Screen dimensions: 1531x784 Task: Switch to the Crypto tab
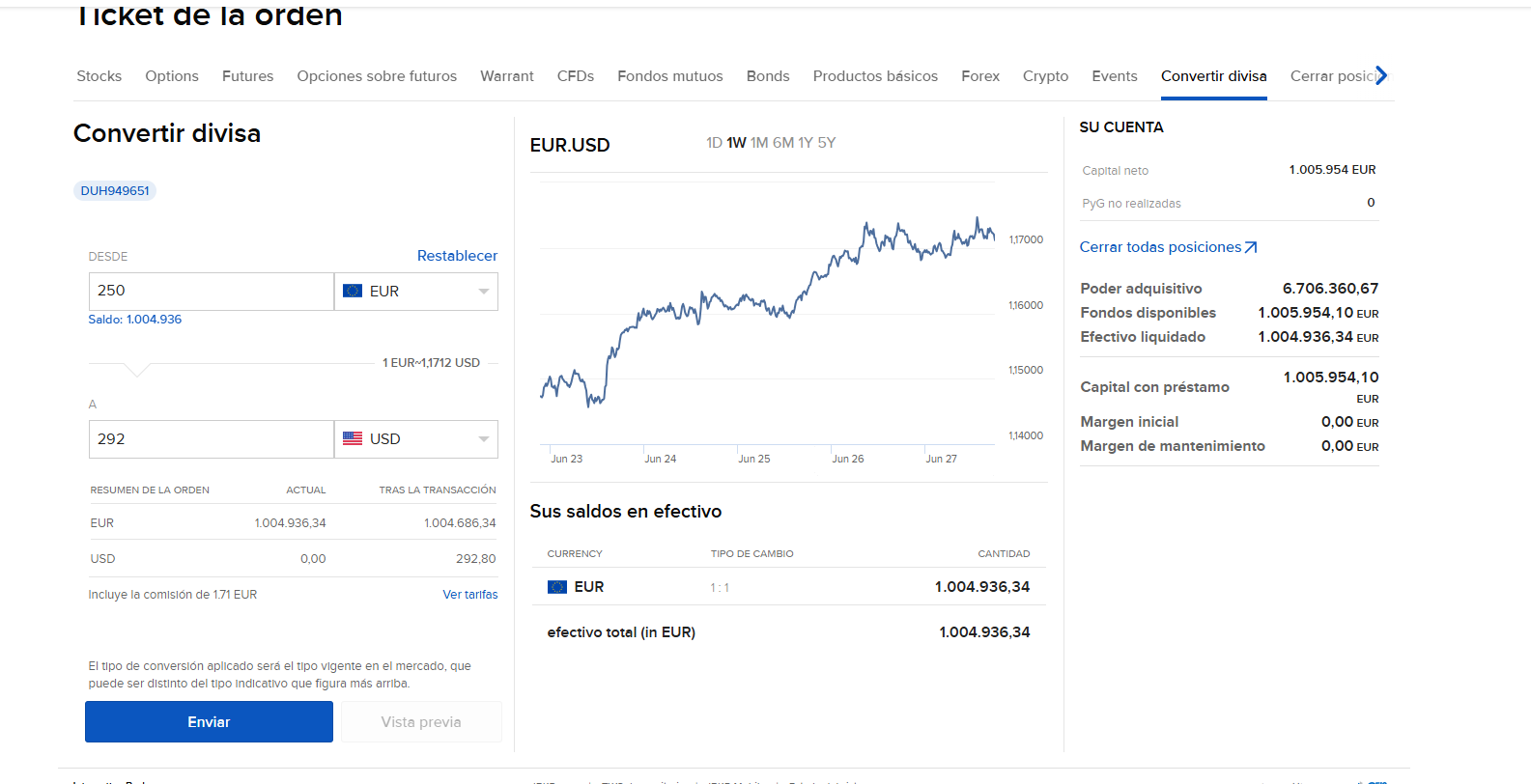coord(1045,76)
